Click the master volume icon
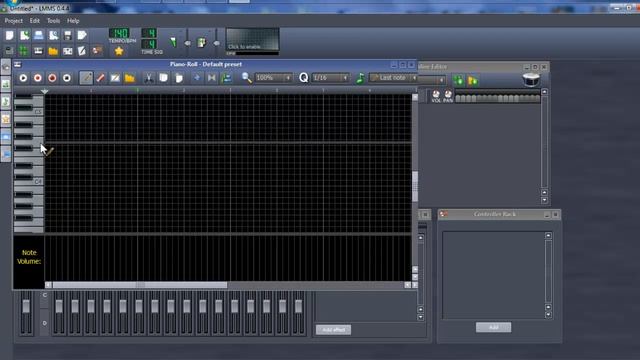 click(173, 42)
